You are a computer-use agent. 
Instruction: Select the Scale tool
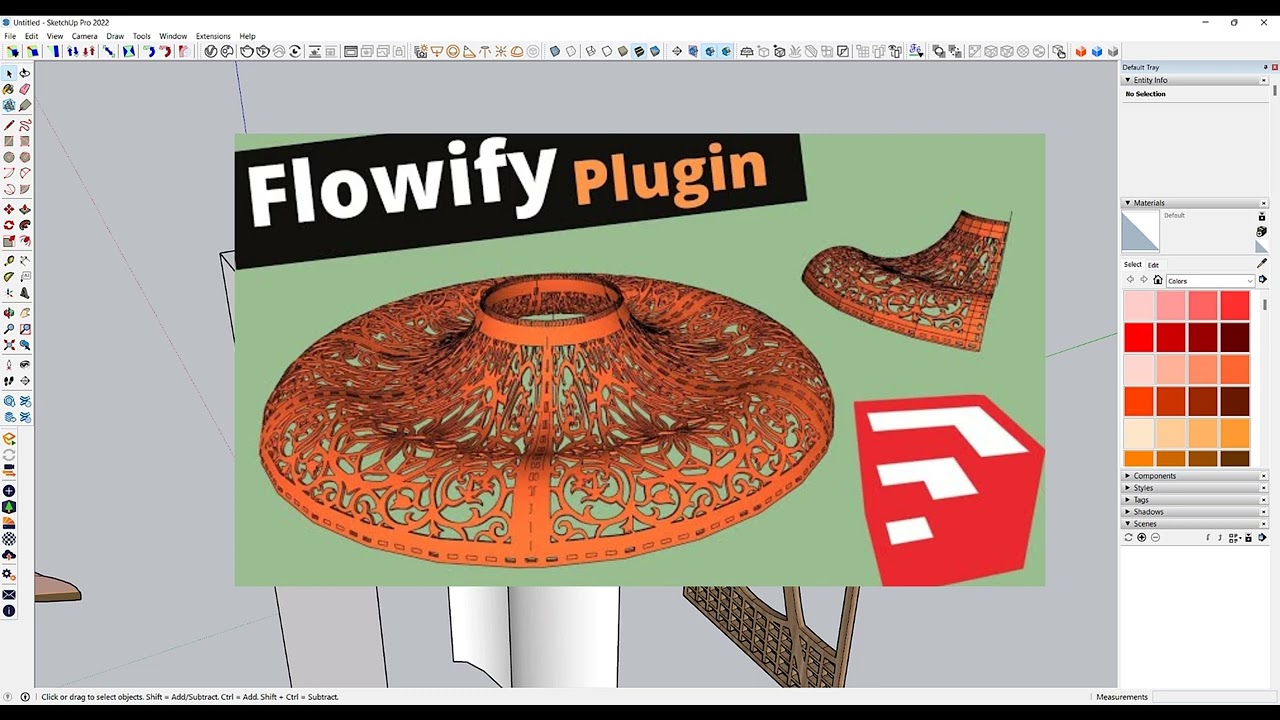coord(9,241)
